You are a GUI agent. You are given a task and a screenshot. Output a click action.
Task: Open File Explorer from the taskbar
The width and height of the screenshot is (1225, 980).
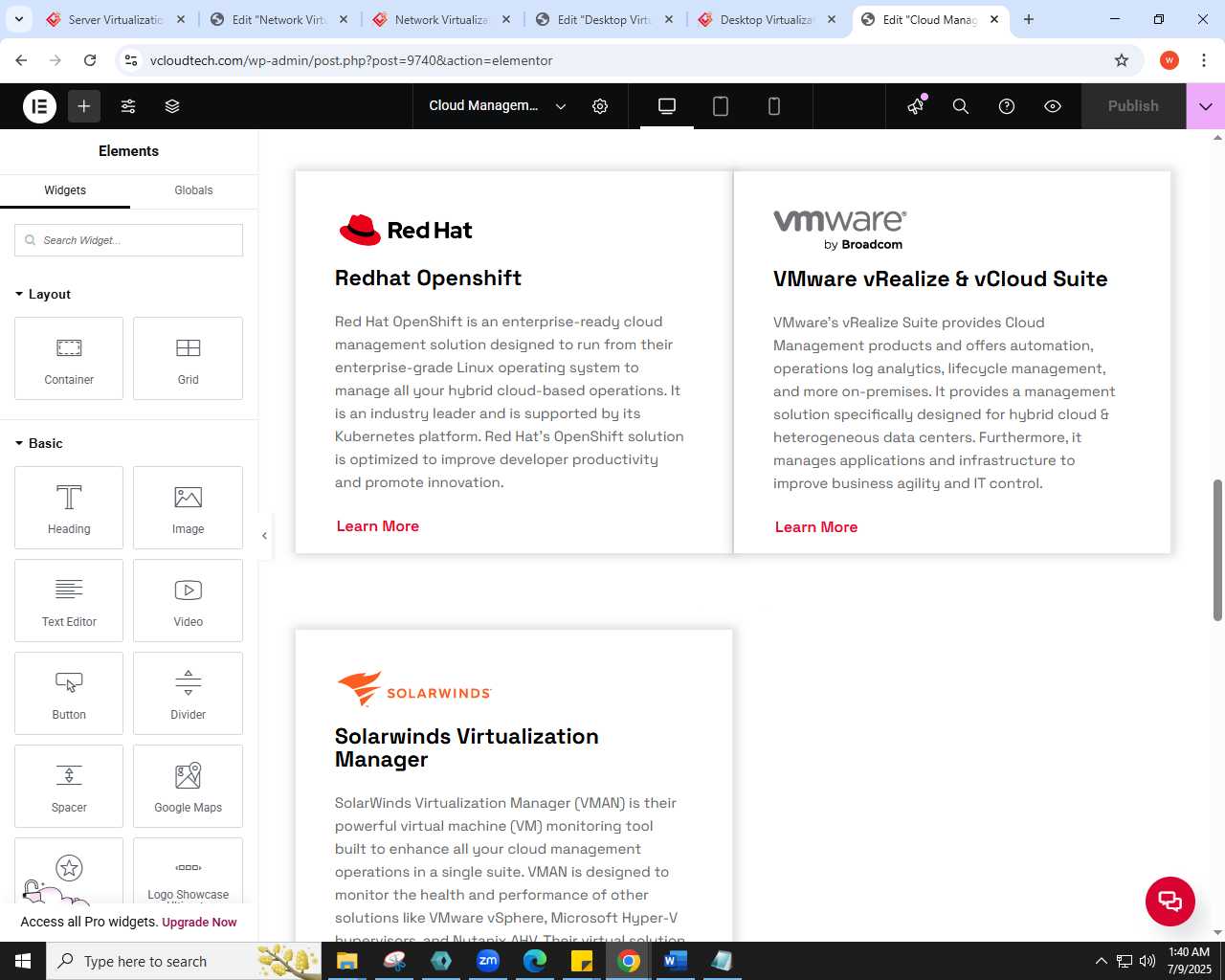point(346,961)
